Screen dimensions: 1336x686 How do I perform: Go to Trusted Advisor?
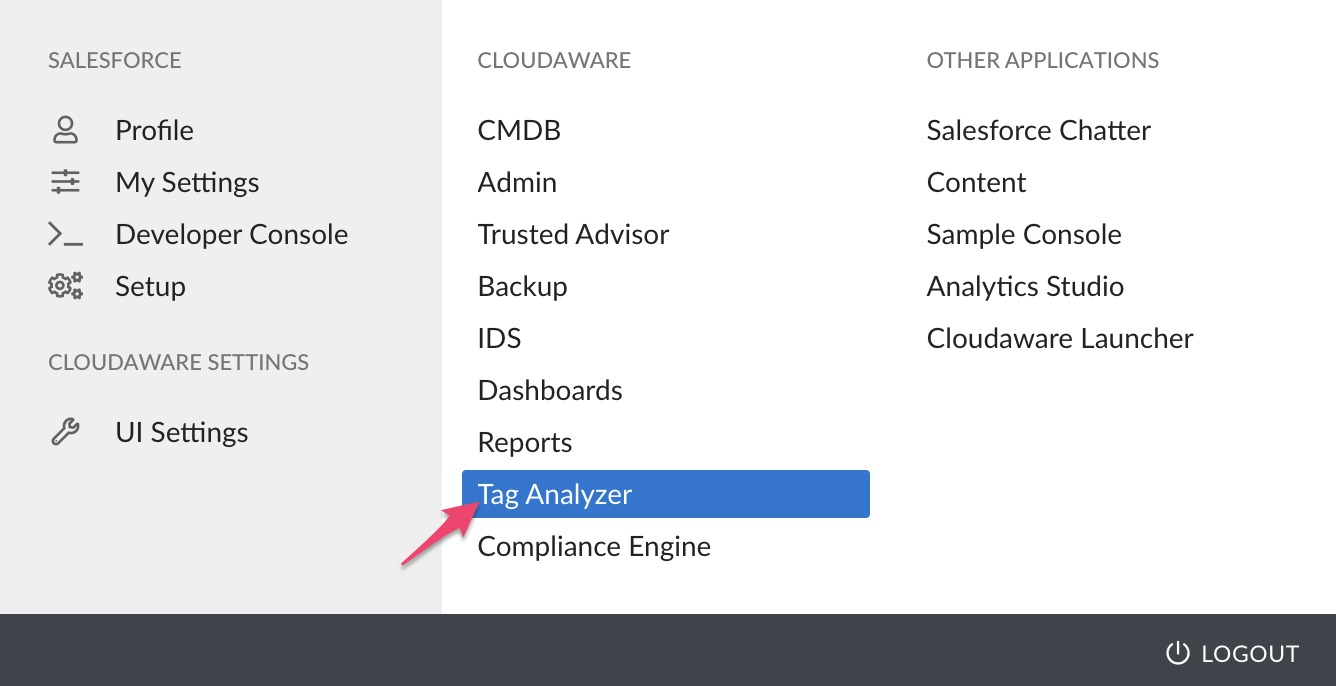click(x=573, y=234)
